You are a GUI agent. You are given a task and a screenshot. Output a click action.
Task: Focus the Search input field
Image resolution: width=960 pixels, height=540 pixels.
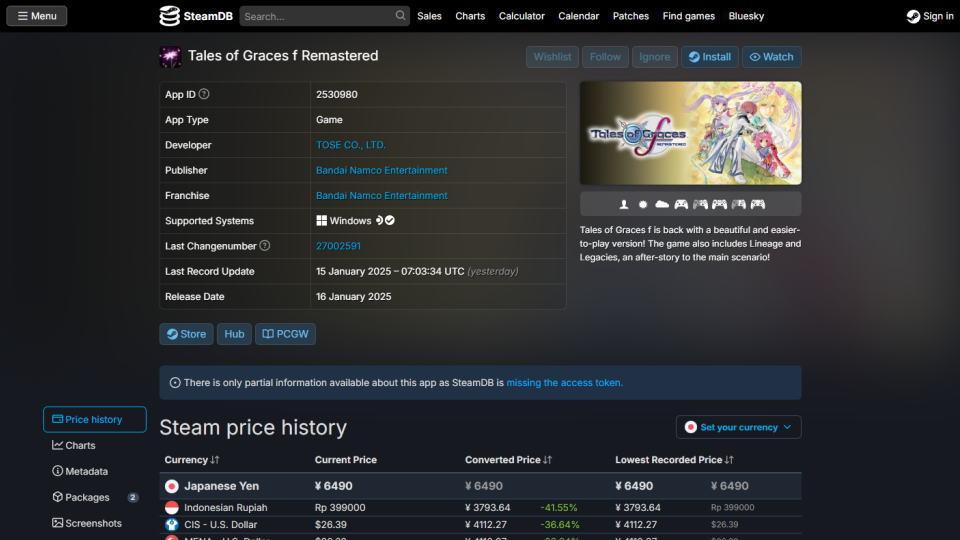point(317,16)
